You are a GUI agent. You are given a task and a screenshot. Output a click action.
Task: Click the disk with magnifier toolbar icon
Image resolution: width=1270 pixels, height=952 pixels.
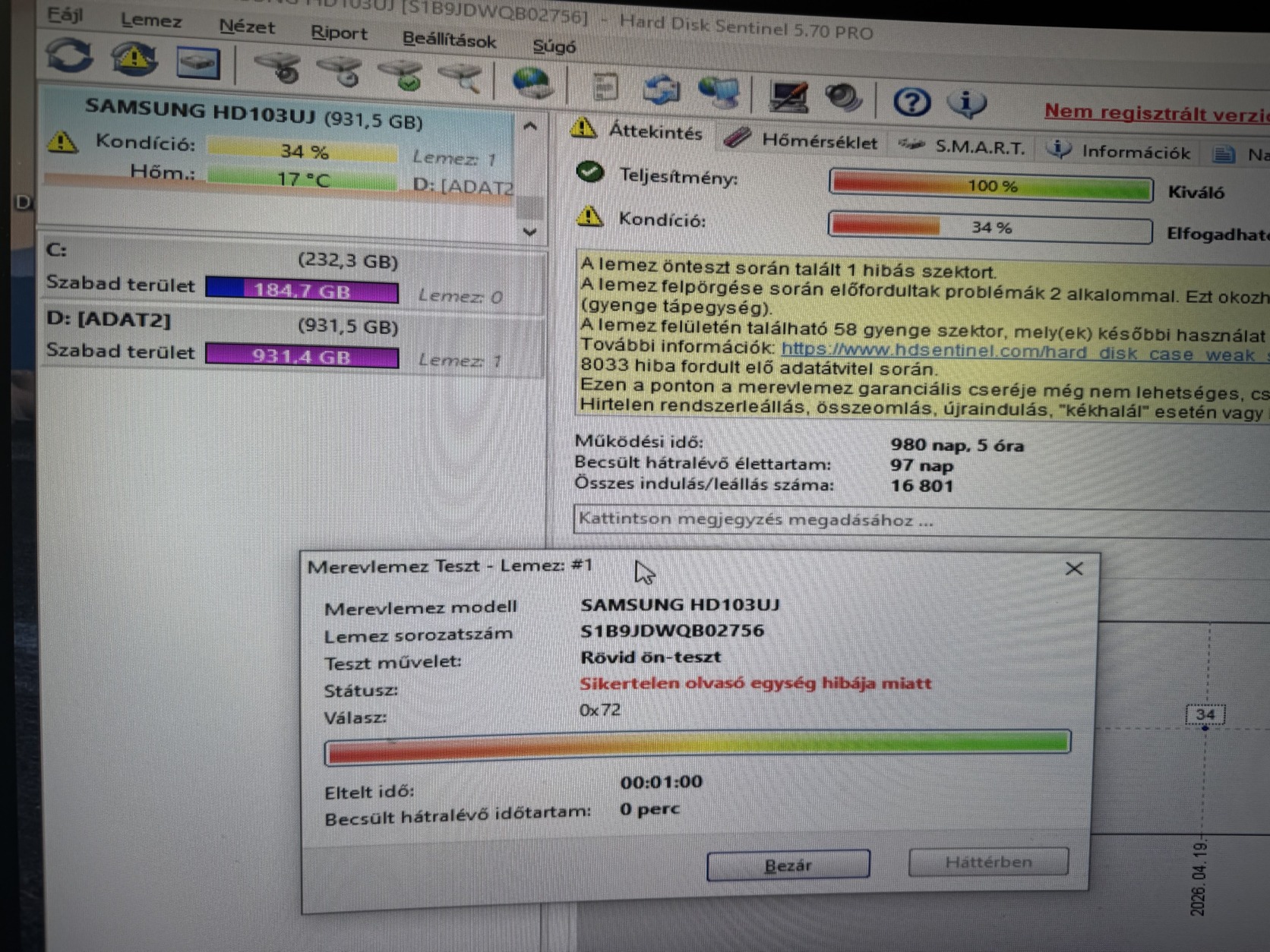(460, 78)
